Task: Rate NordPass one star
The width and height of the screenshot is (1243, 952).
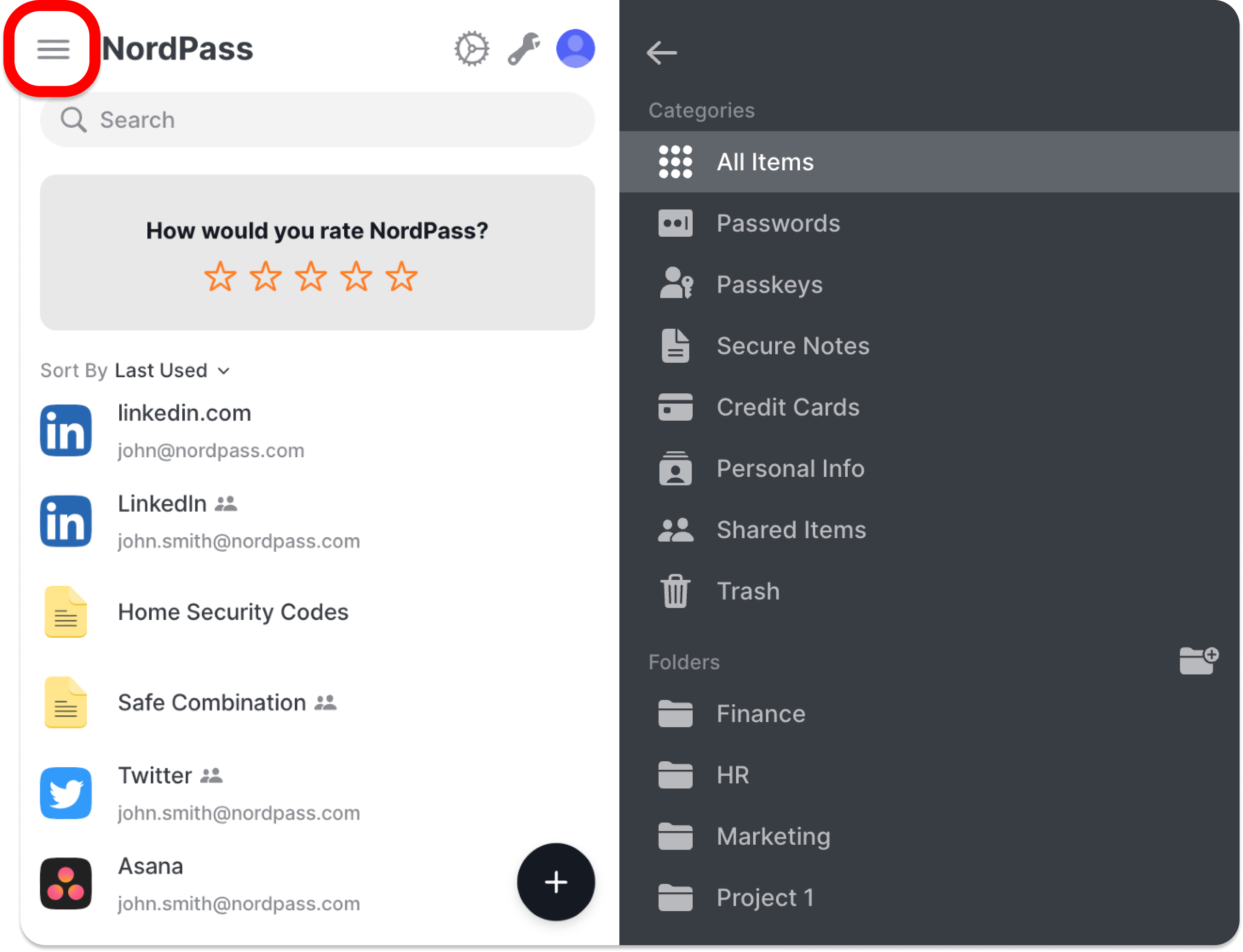Action: [x=221, y=277]
